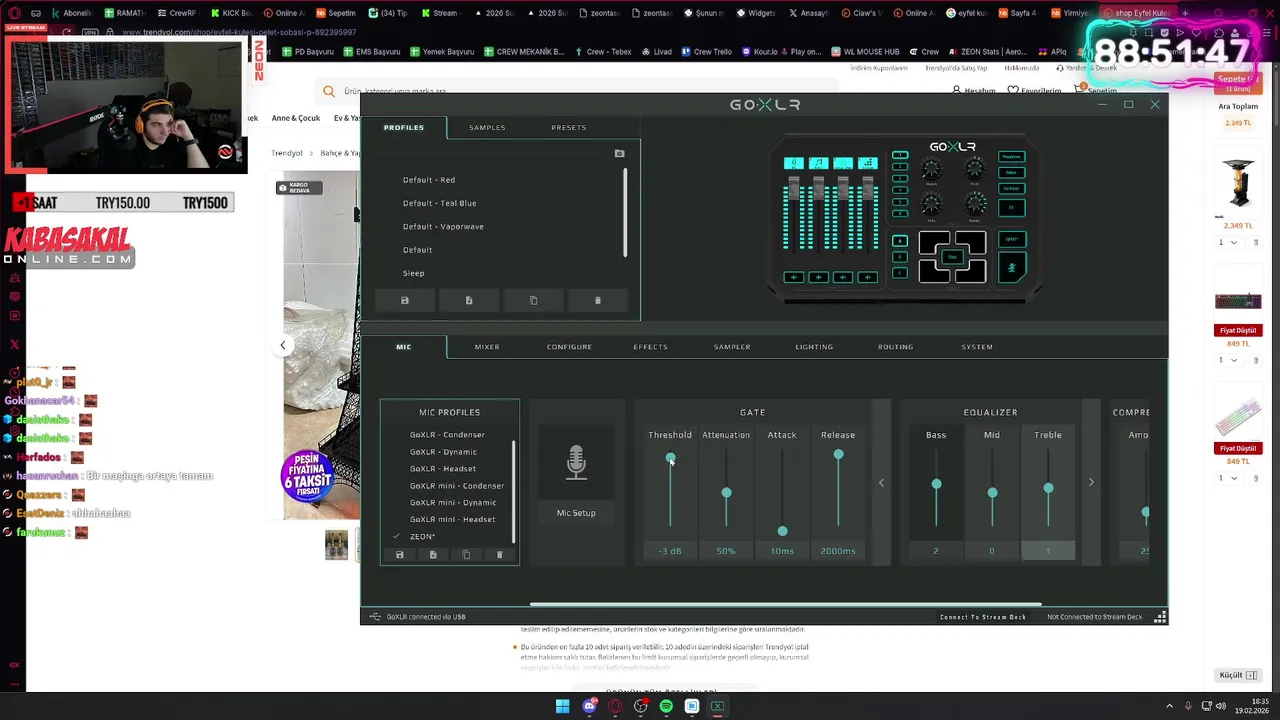Select 'Default - Vaporwave' profile
The image size is (1280, 720).
443,226
